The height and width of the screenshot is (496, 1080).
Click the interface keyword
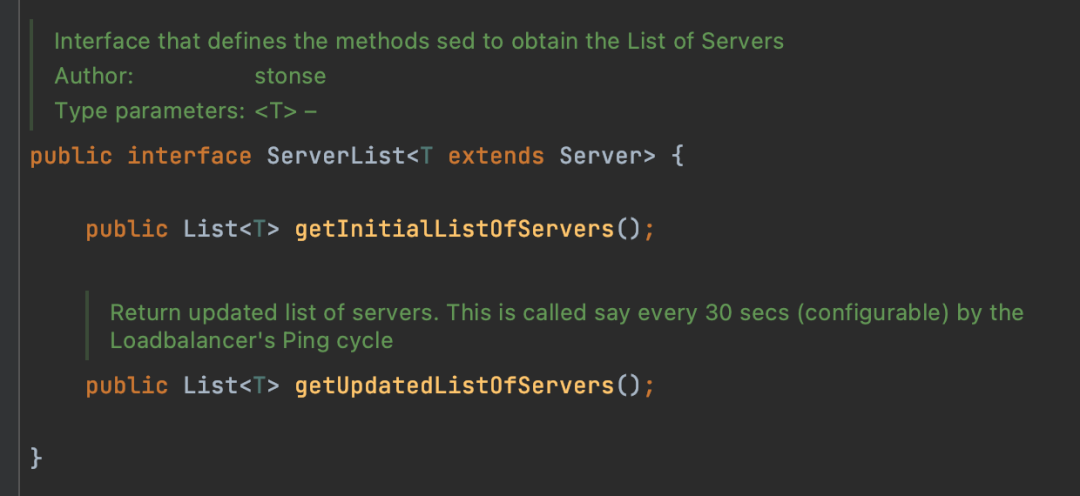click(x=189, y=156)
